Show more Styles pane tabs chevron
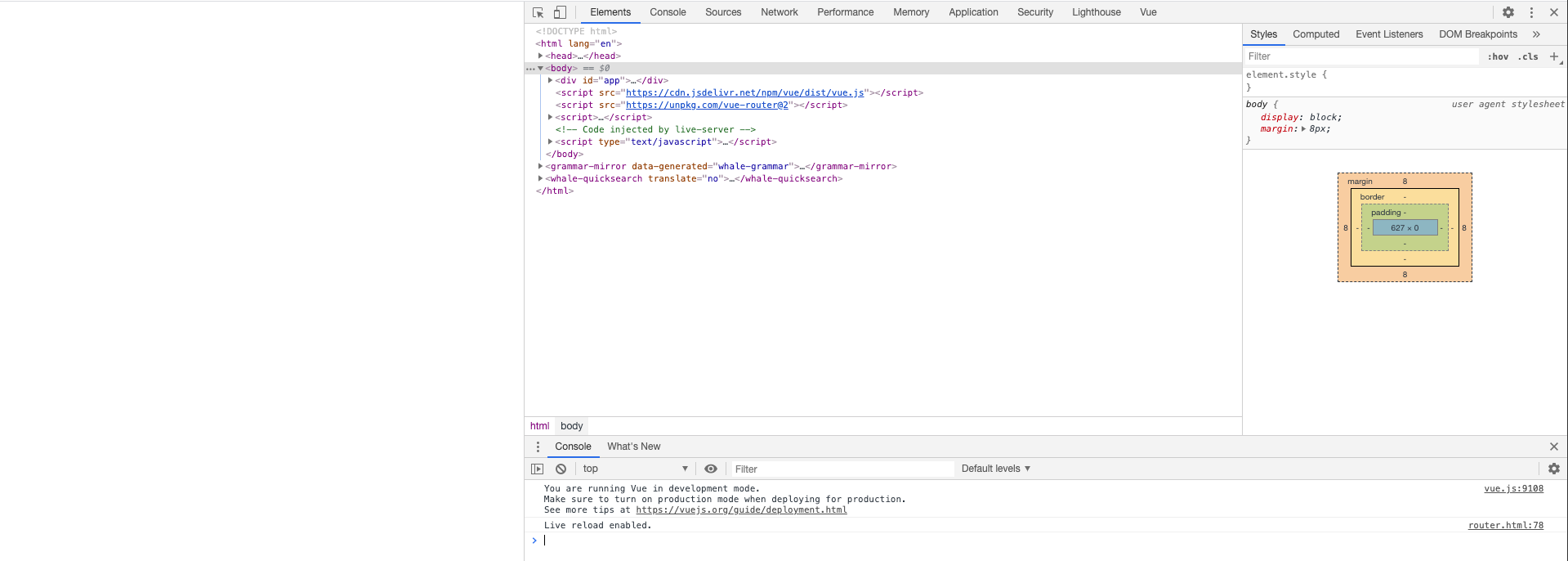Screen dimensions: 1568x561 pos(1536,34)
